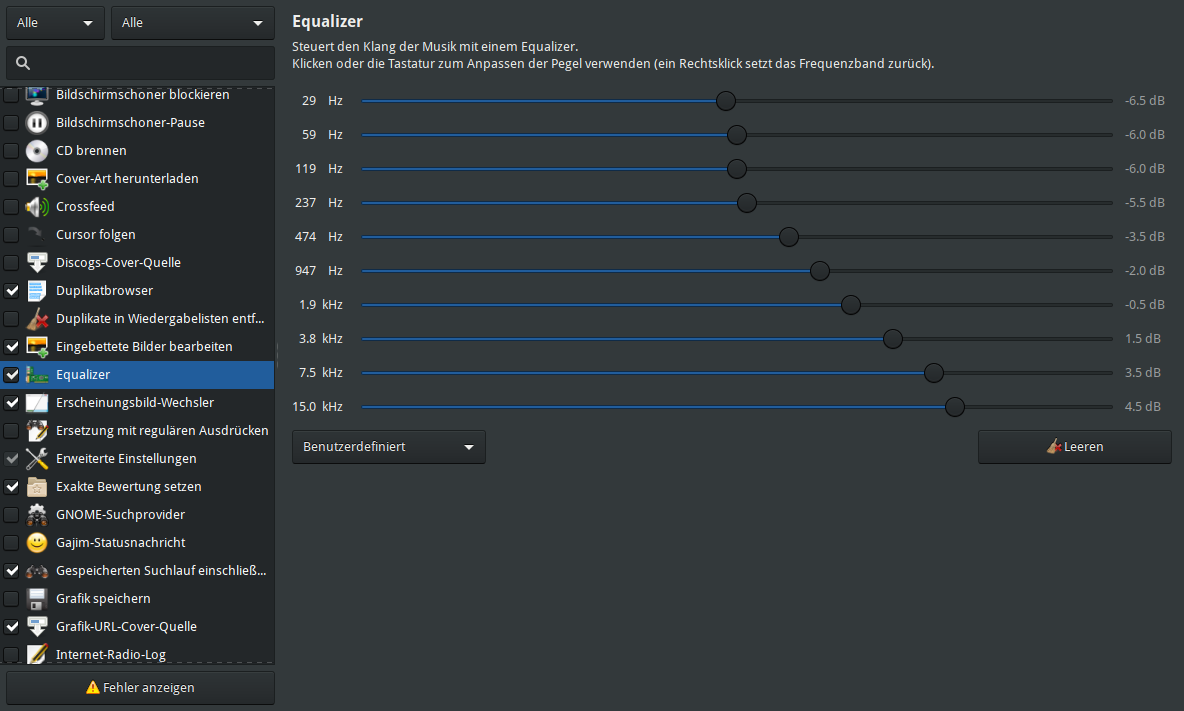Screen dimensions: 1184x711
Task: Click the Erweiterte Einstellungen tools icon
Action: pyautogui.click(x=37, y=458)
